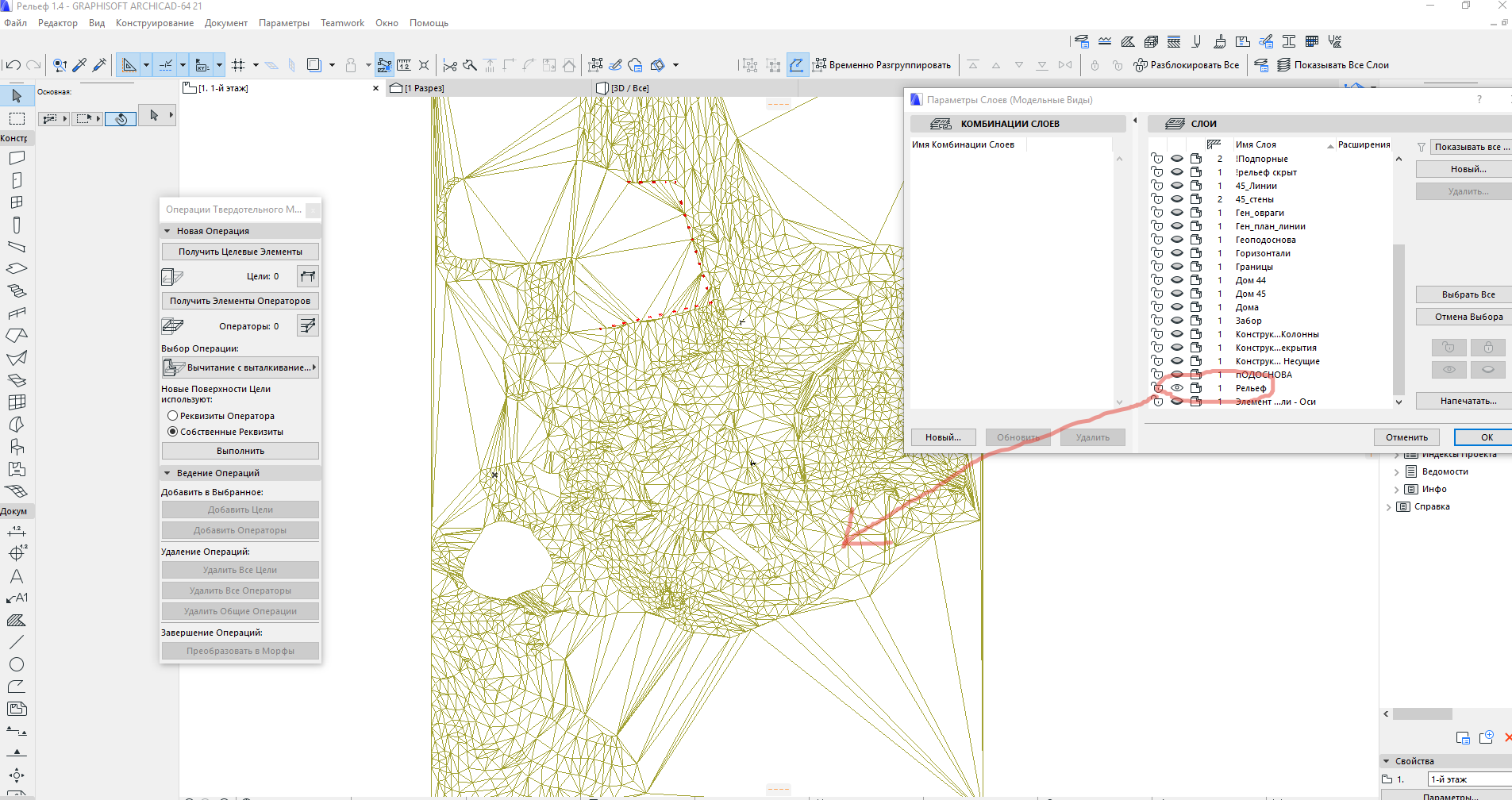Collapse the Свойства panel section
The image size is (1512, 800).
pyautogui.click(x=1386, y=761)
